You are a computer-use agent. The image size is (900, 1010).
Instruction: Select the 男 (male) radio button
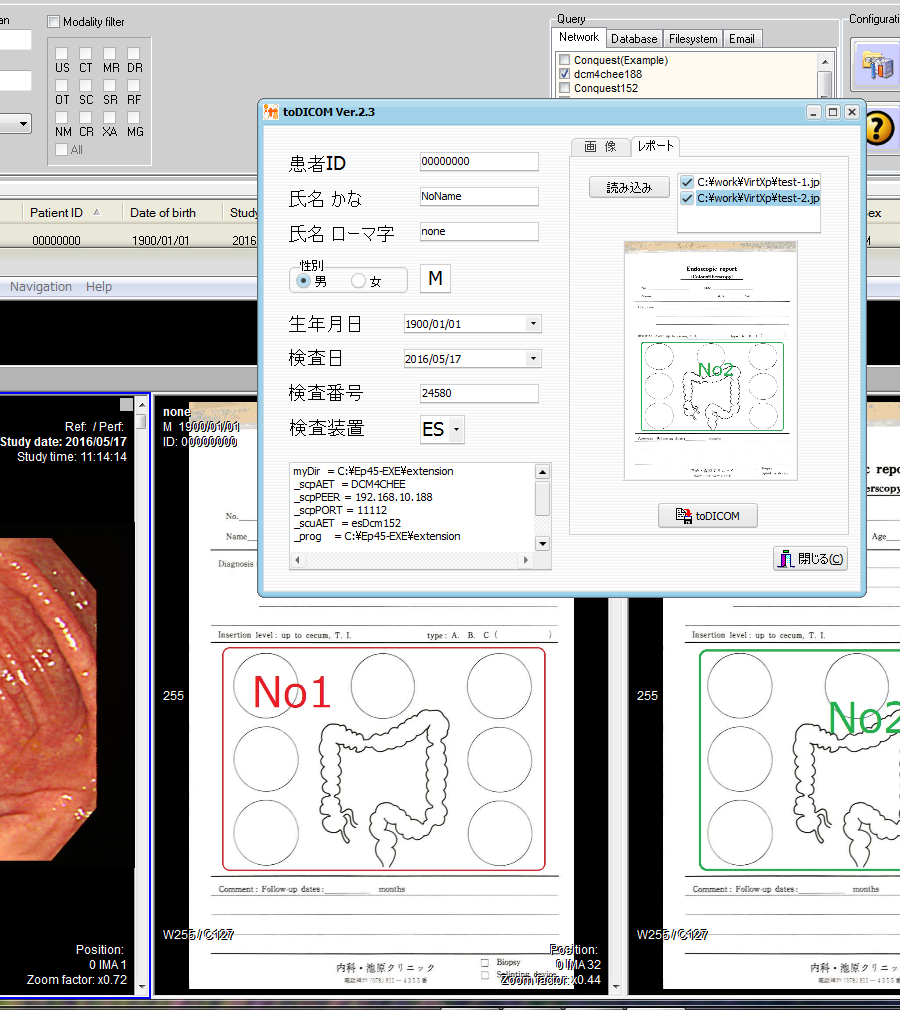(303, 281)
